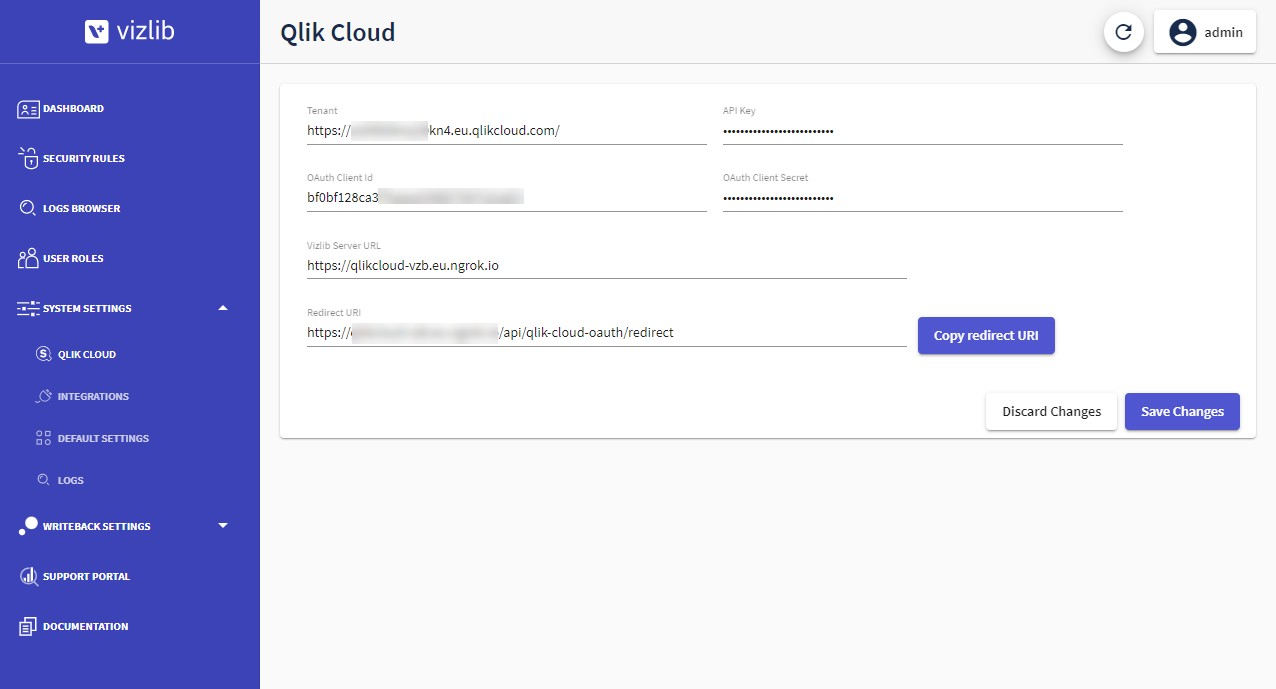The height and width of the screenshot is (689, 1276).
Task: Open Documentation label
Action: pos(85,627)
